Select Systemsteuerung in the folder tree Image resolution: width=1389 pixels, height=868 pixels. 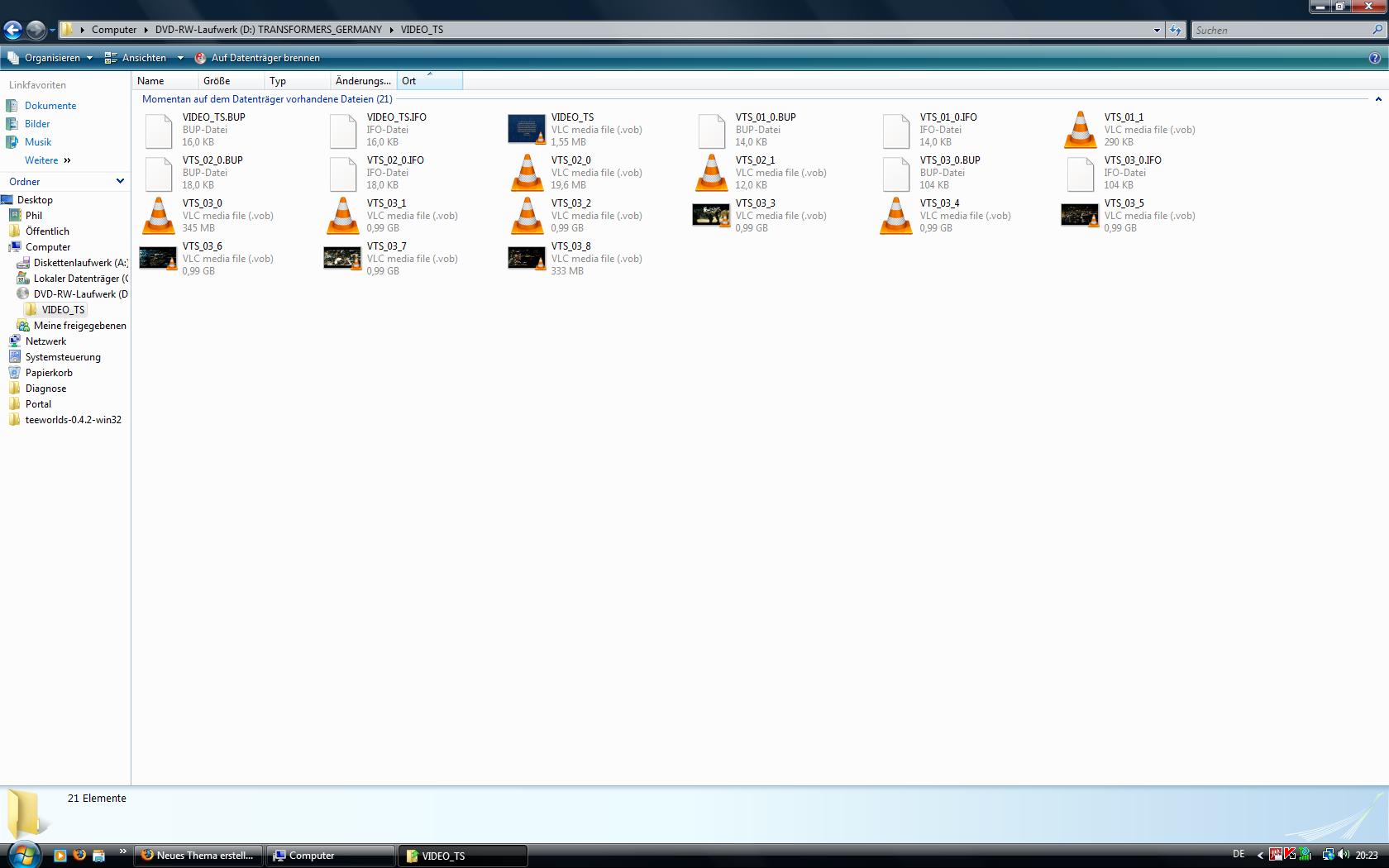coord(63,357)
